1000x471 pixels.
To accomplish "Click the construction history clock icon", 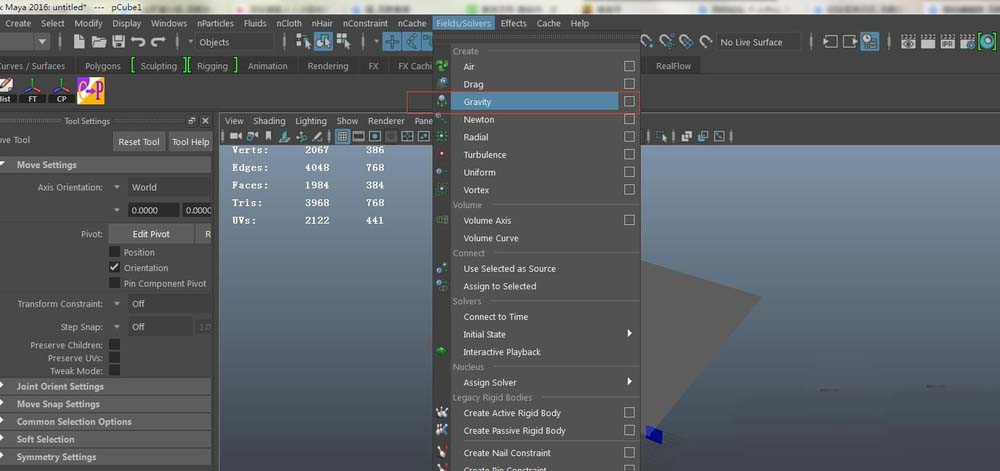I will [x=870, y=42].
